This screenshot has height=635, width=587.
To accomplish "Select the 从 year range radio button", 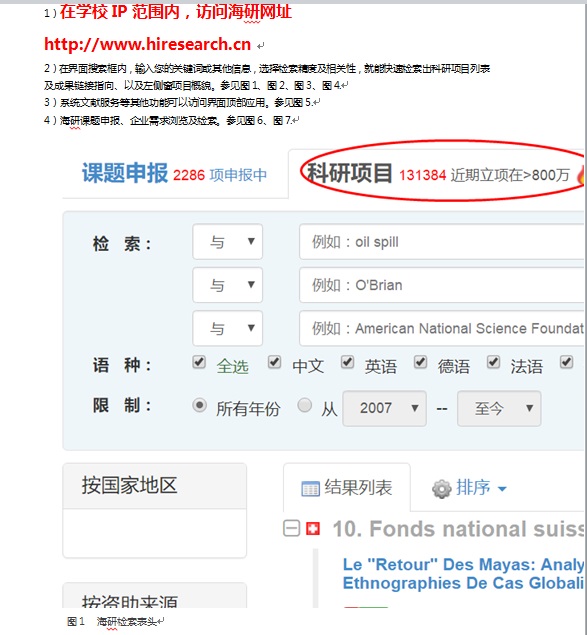I will pos(305,405).
